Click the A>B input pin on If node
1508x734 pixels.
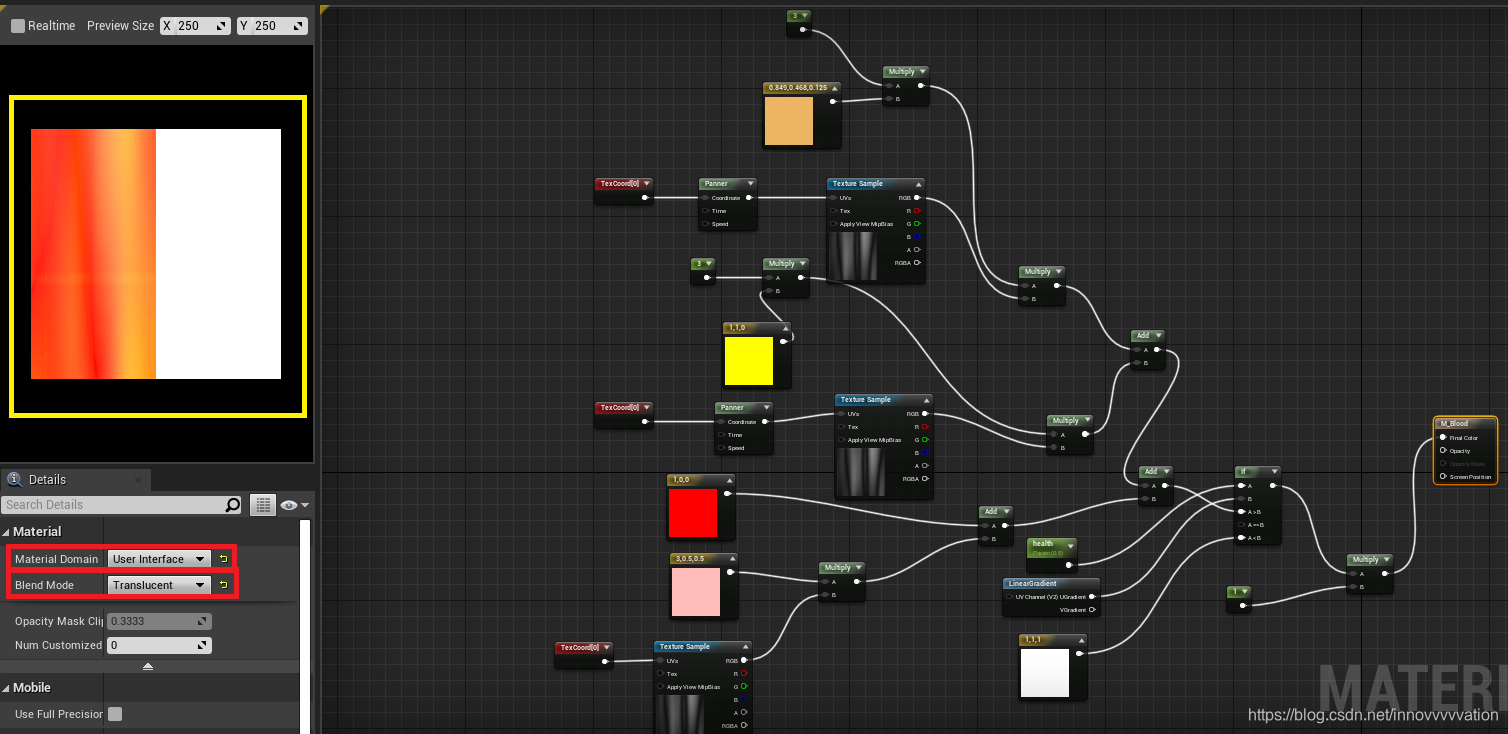pyautogui.click(x=1241, y=511)
